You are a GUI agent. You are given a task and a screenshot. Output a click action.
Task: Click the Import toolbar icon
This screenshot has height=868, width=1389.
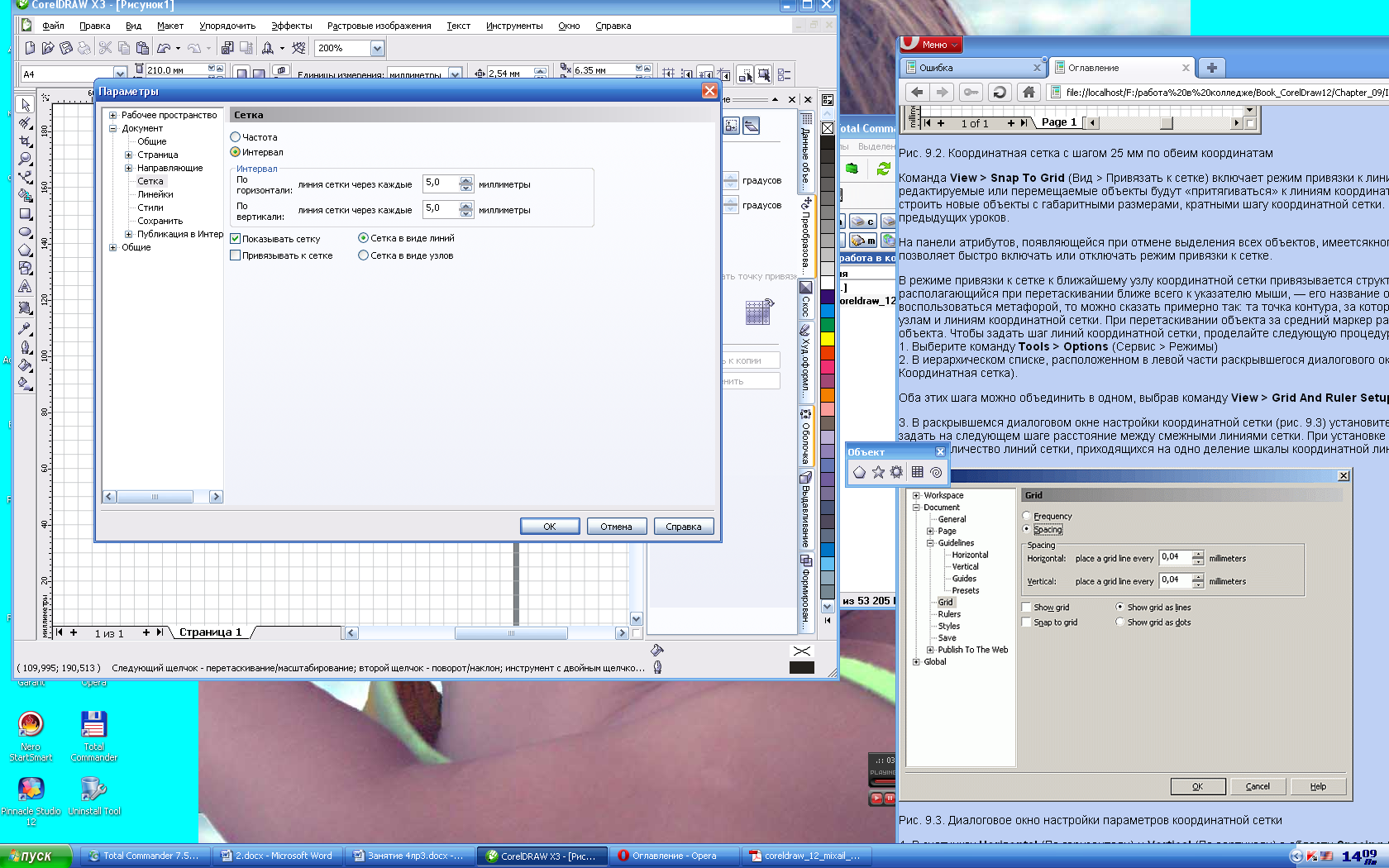pos(227,48)
